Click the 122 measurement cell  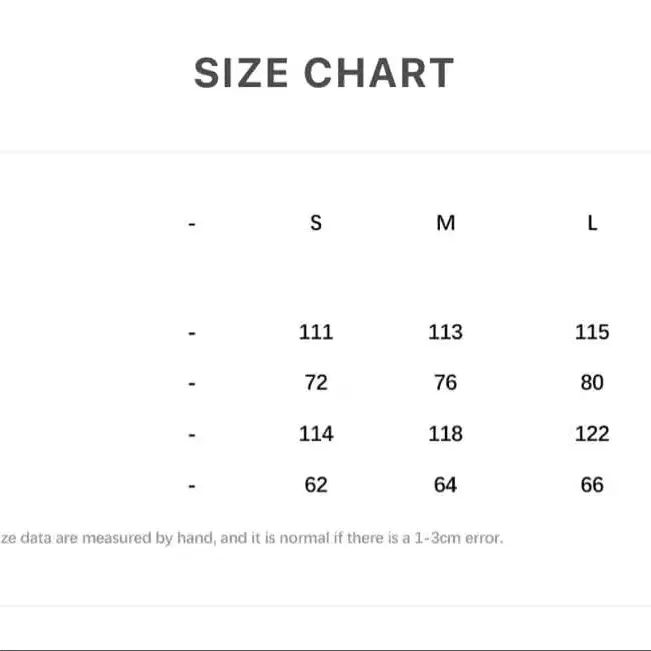[x=592, y=434]
